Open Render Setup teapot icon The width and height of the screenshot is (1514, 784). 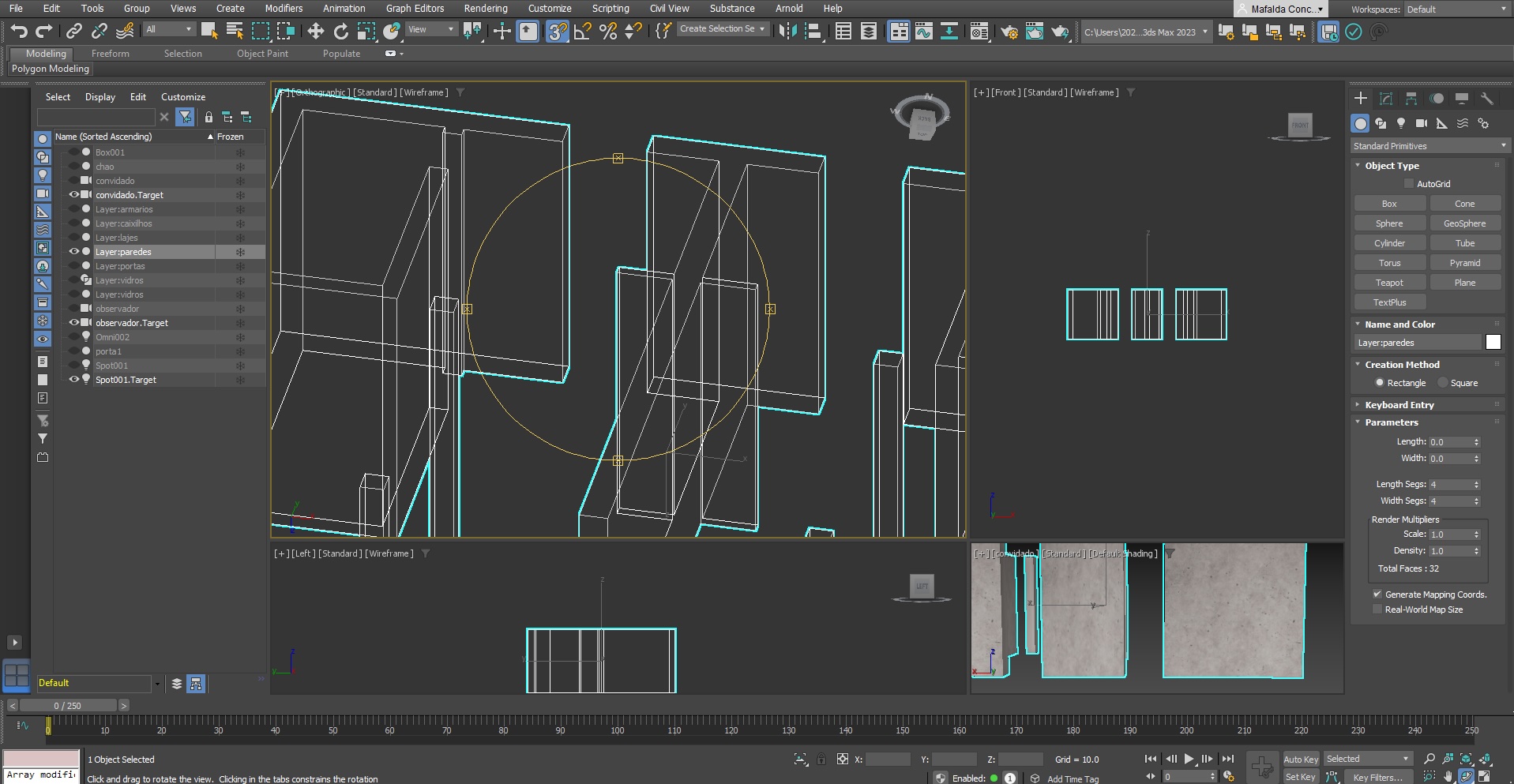[x=1009, y=32]
